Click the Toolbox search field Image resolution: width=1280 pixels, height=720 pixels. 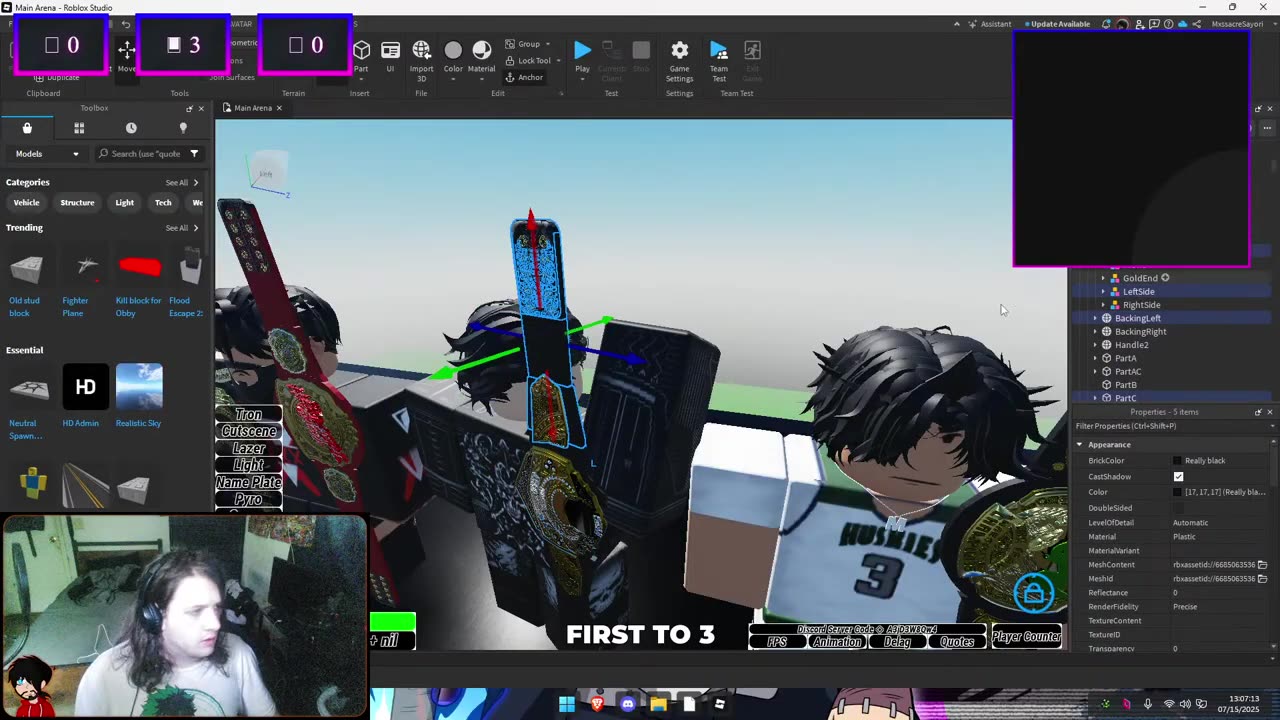tap(146, 154)
